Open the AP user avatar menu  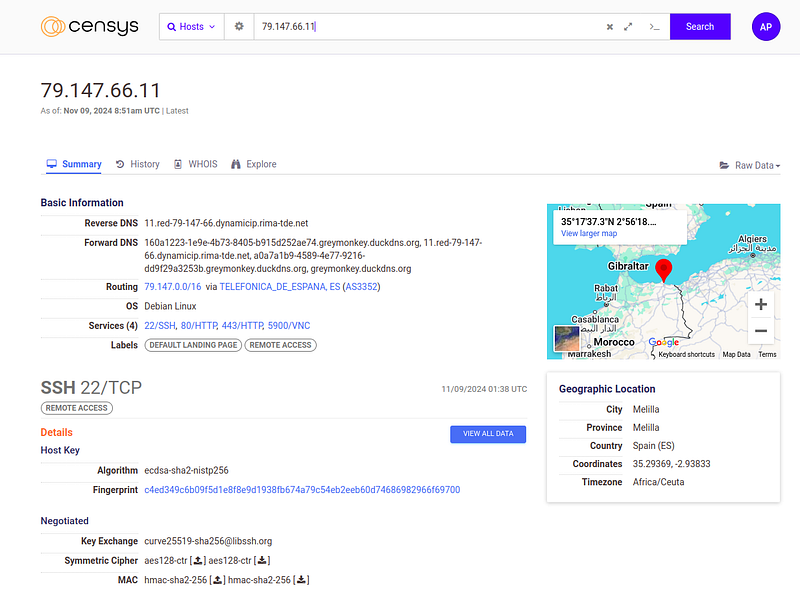[766, 27]
